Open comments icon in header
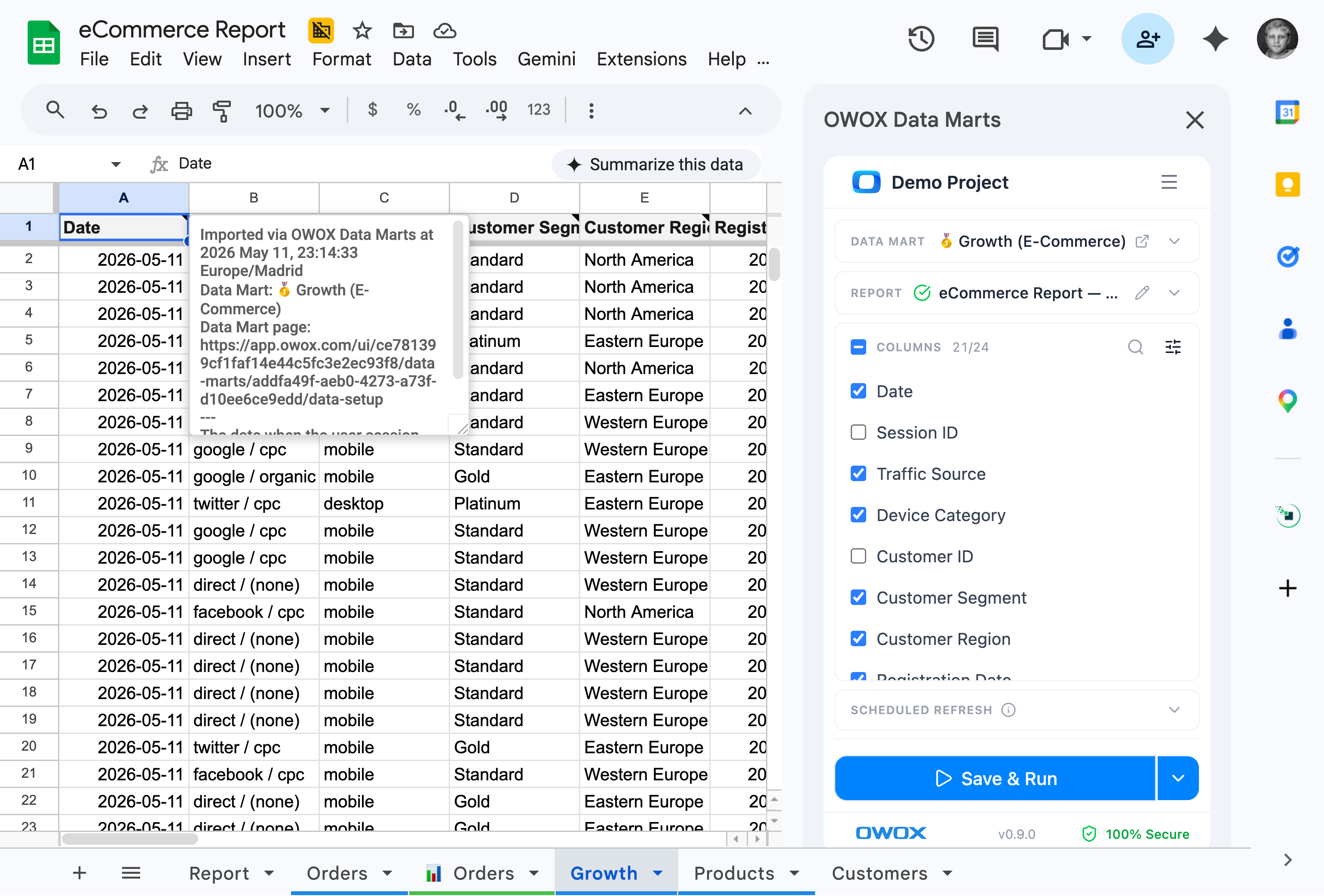1324x896 pixels. [x=985, y=39]
